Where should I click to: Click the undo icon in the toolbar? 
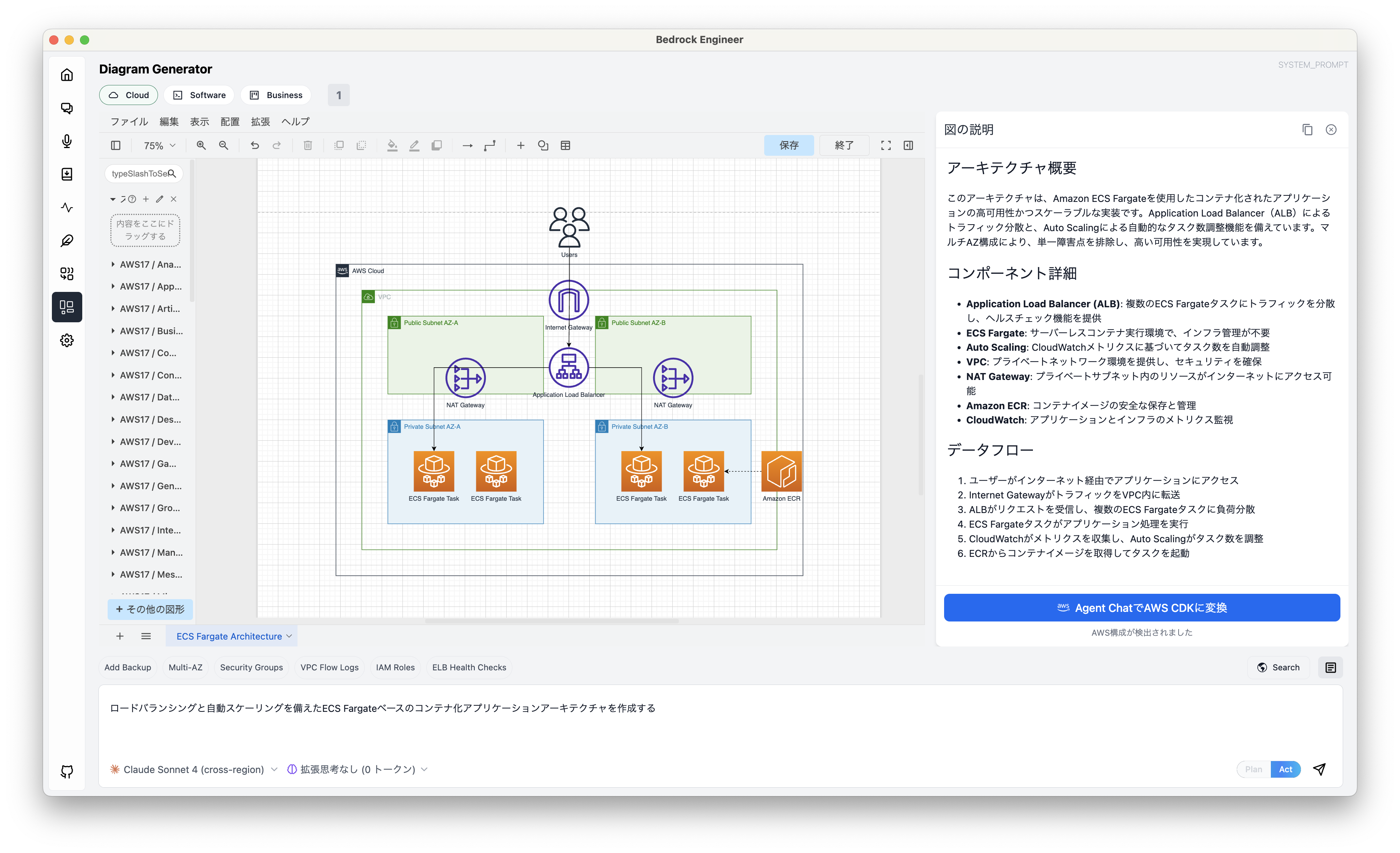click(254, 145)
